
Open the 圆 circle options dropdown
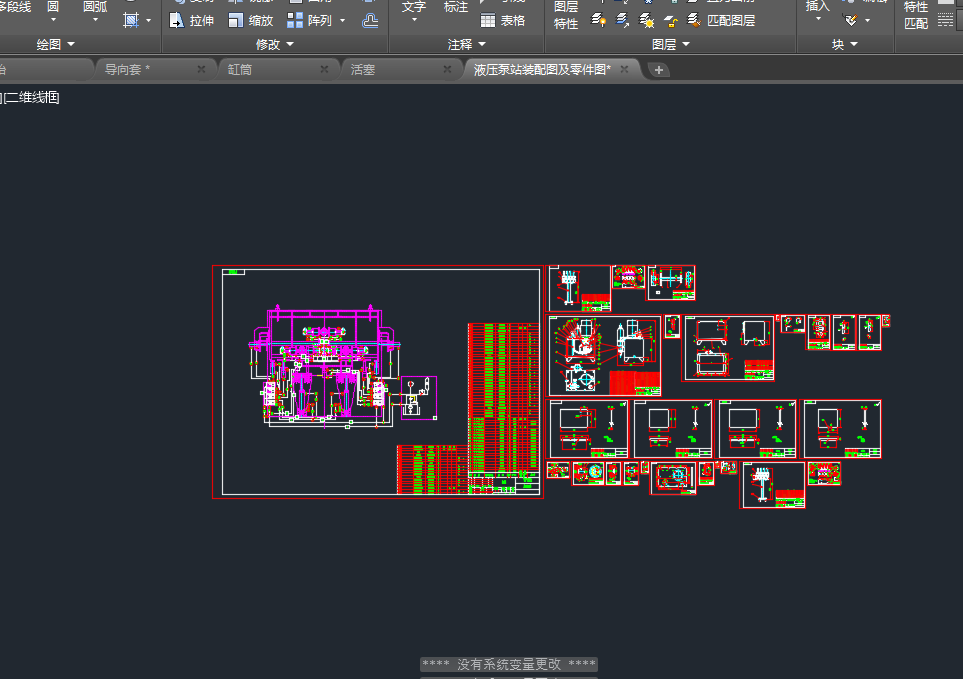(53, 20)
